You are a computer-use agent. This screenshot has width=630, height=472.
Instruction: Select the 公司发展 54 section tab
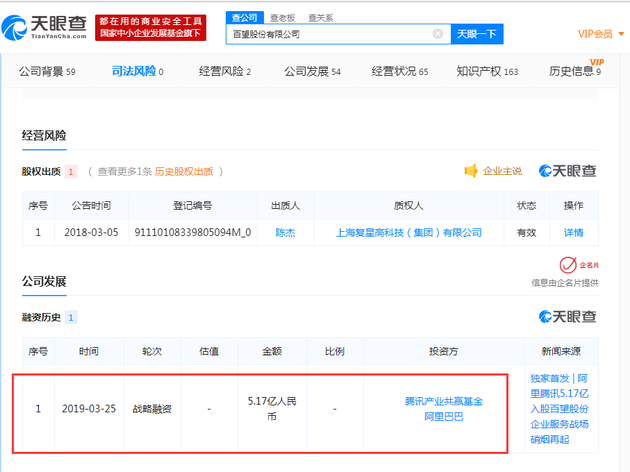click(x=312, y=72)
